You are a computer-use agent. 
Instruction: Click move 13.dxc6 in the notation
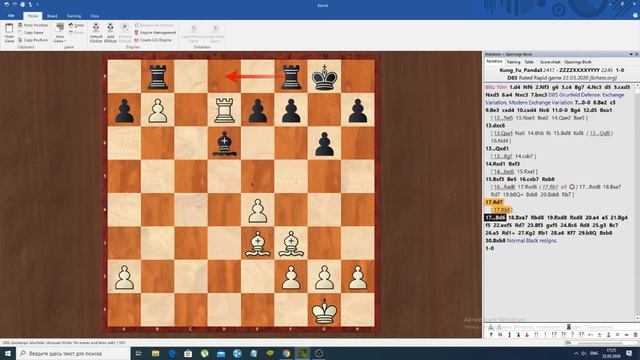(495, 125)
